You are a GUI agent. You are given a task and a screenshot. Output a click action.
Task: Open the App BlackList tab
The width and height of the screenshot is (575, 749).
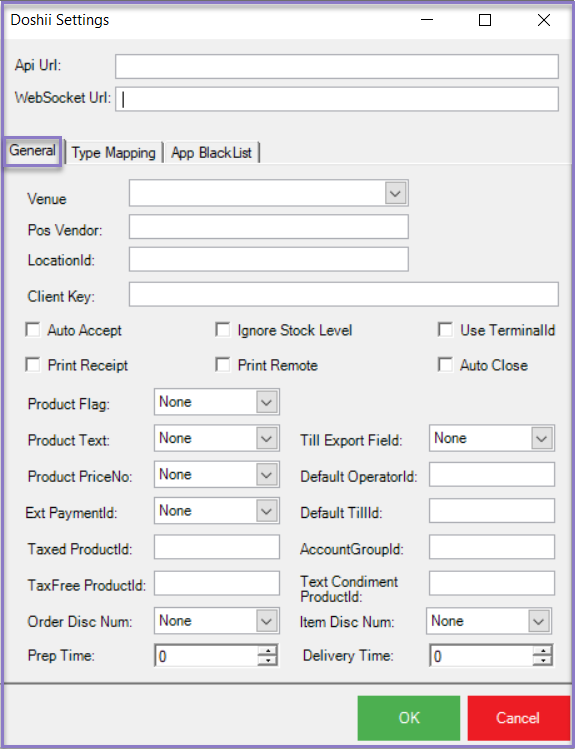212,153
